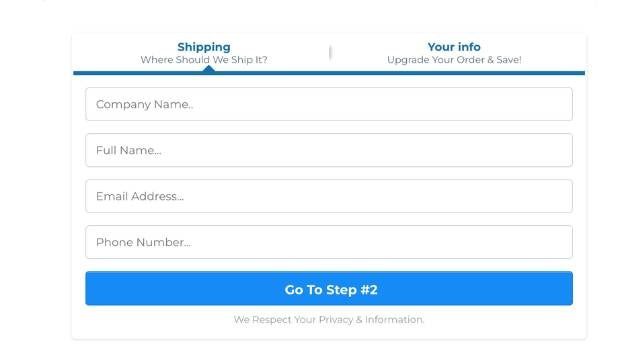This screenshot has height=360, width=640.
Task: Click the 'Email Address...' placeholder text
Action: tap(140, 196)
